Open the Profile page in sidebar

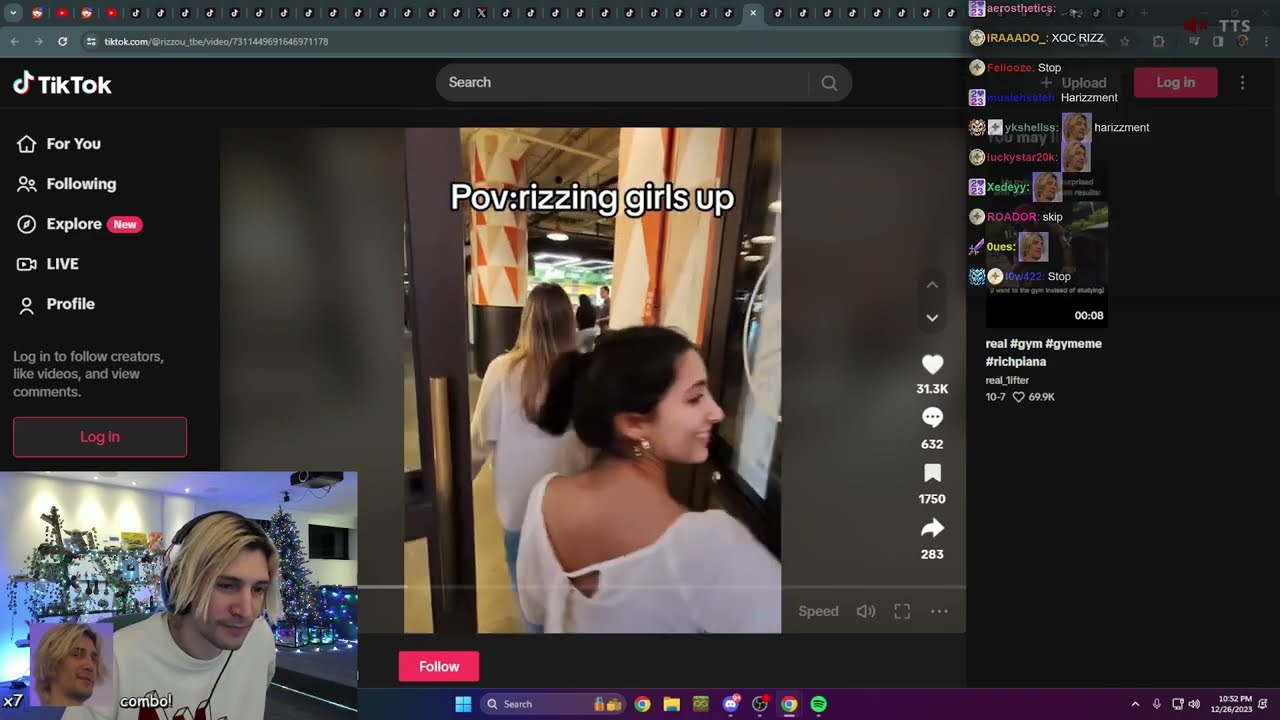click(x=56, y=304)
